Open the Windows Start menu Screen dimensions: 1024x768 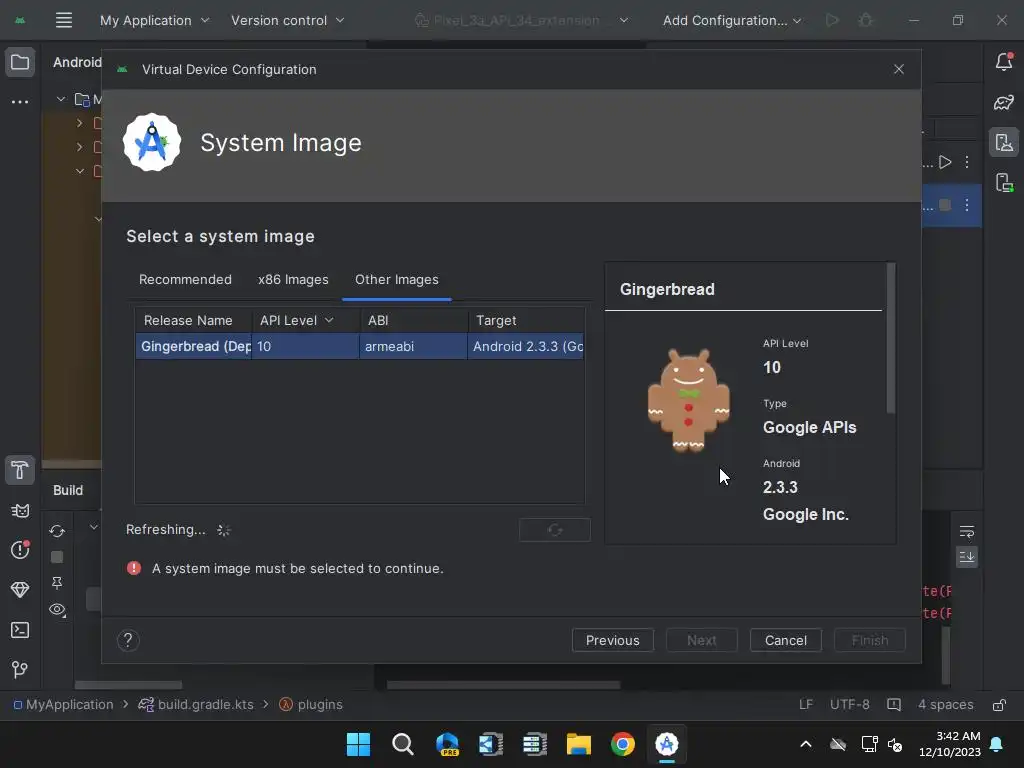coord(358,744)
